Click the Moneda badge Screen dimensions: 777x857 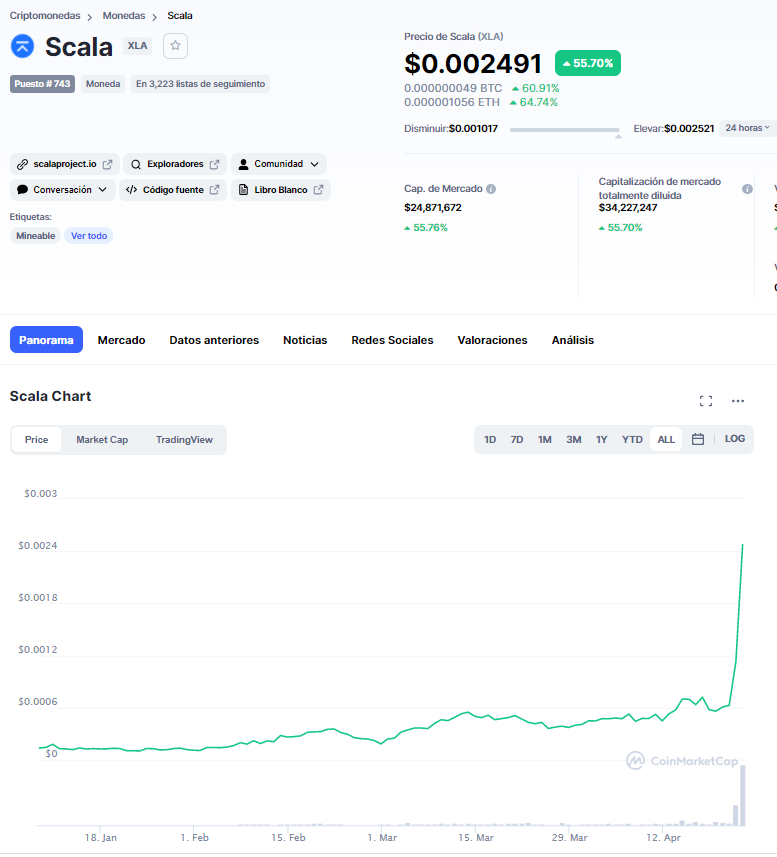click(x=103, y=84)
